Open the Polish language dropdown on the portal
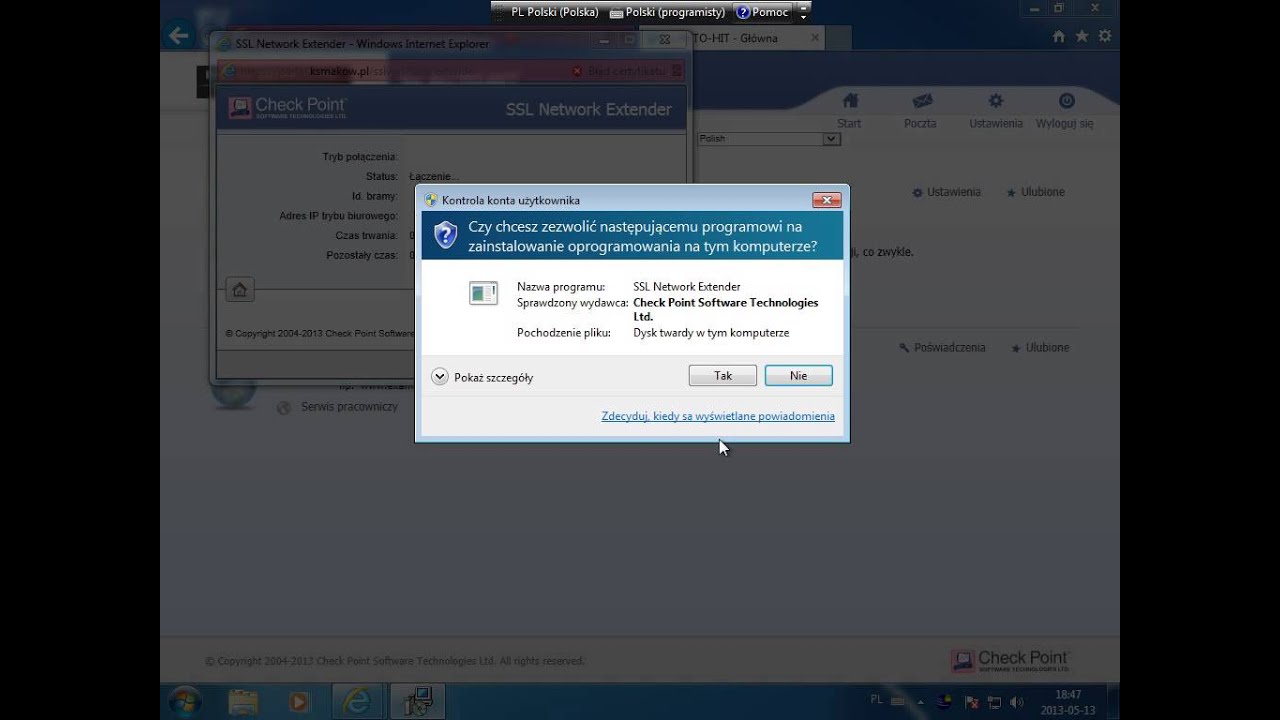Screen dimensions: 1280x720 tap(768, 139)
